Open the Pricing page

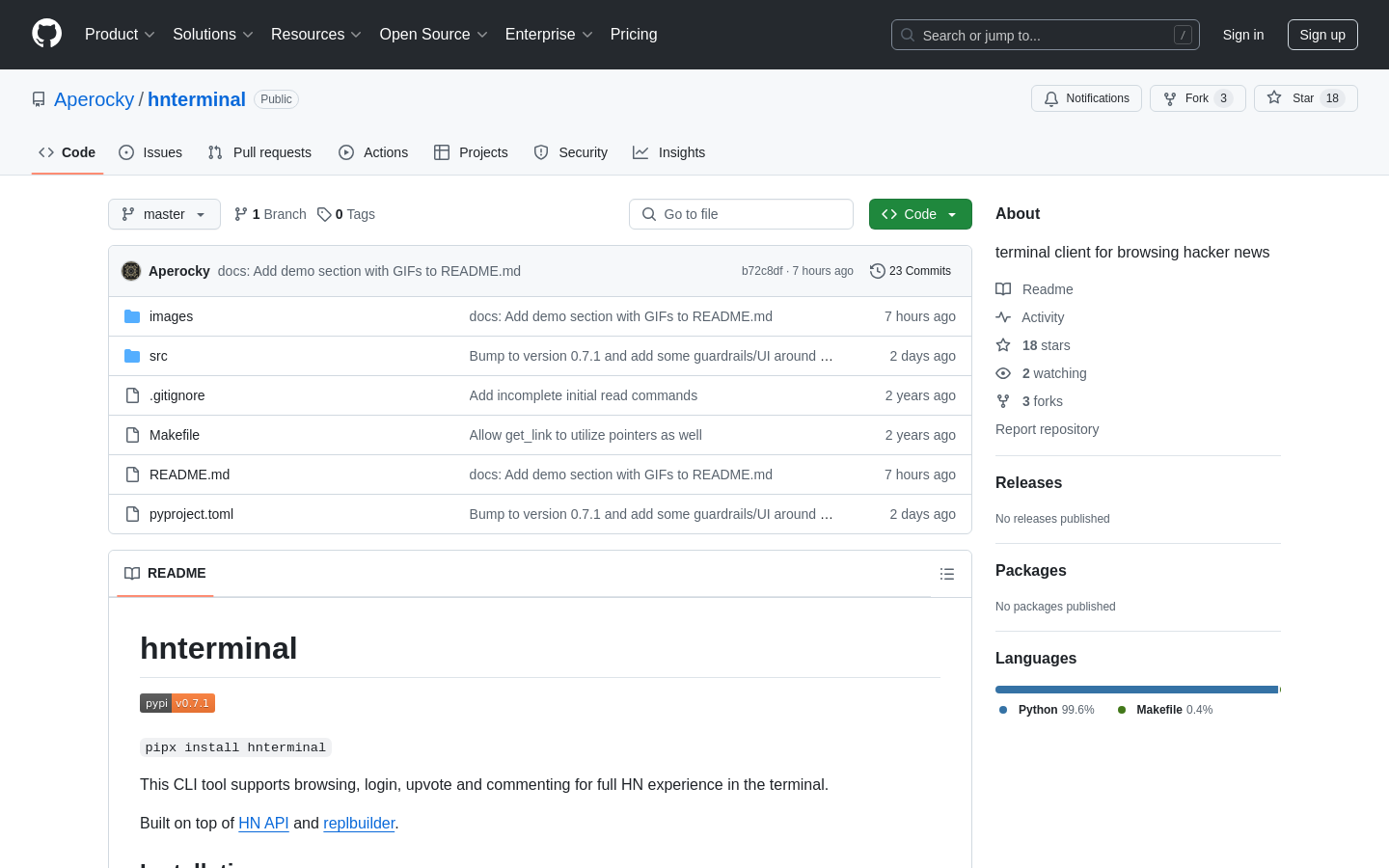(x=634, y=35)
